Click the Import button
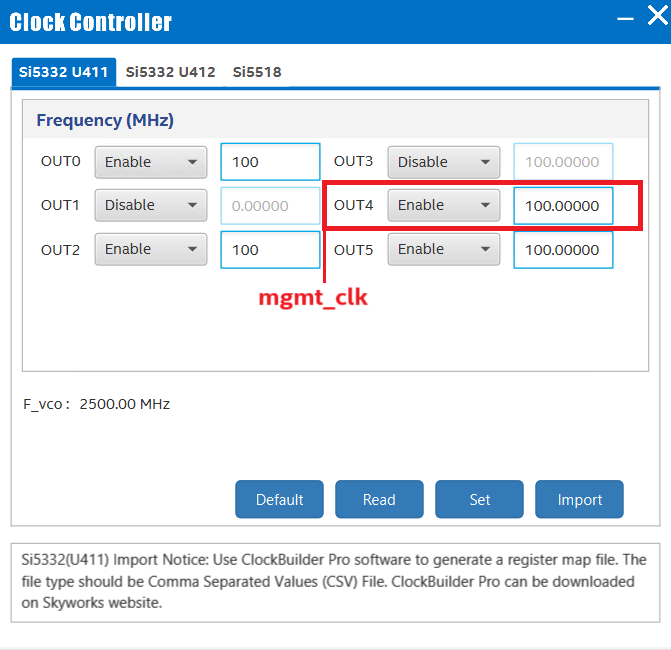Image resolution: width=671 pixels, height=650 pixels. tap(579, 499)
